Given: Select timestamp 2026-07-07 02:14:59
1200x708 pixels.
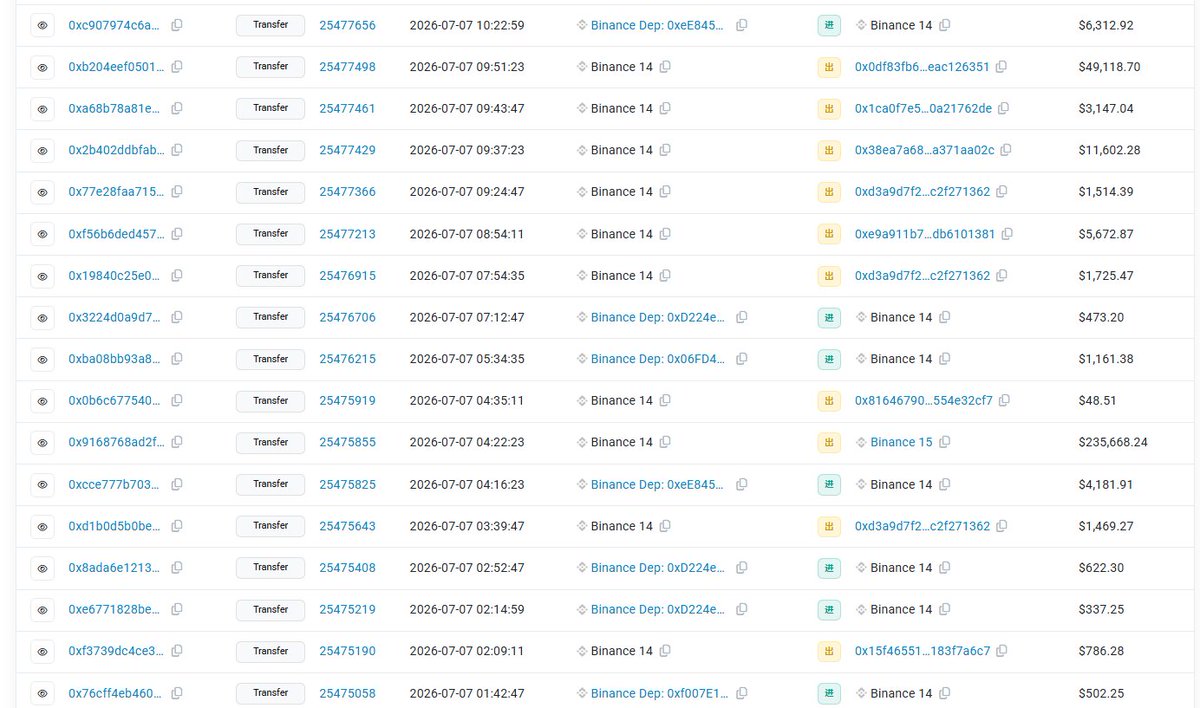Looking at the screenshot, I should (467, 609).
